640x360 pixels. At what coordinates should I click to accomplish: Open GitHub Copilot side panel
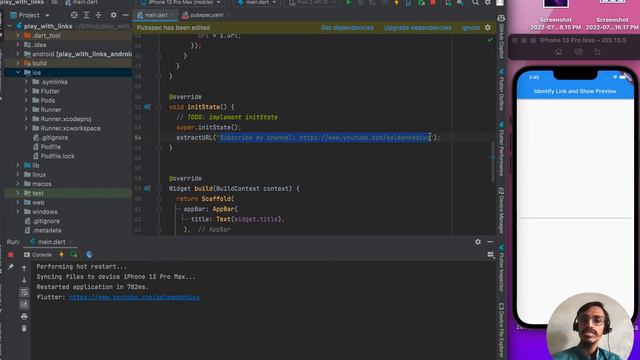coord(501,36)
